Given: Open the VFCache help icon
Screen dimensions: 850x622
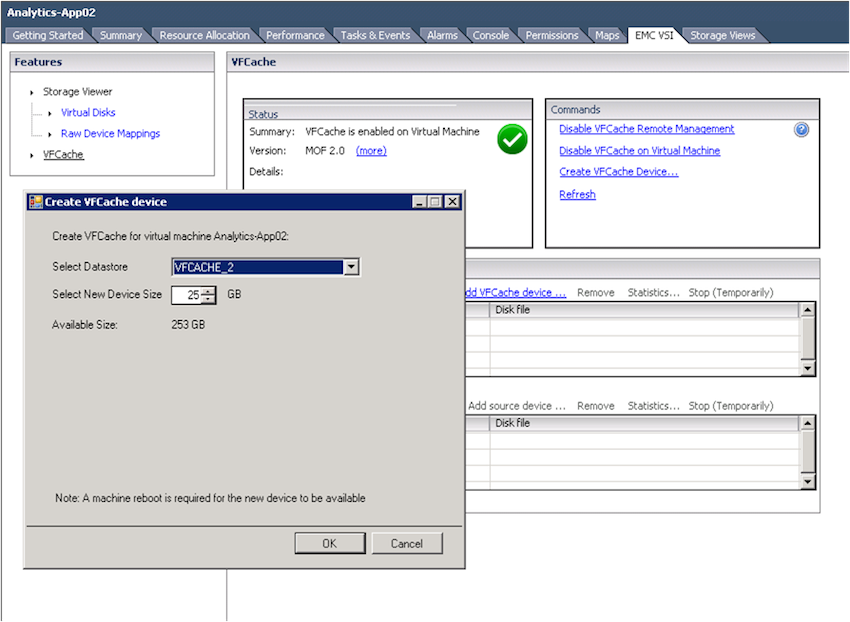Looking at the screenshot, I should 801,130.
